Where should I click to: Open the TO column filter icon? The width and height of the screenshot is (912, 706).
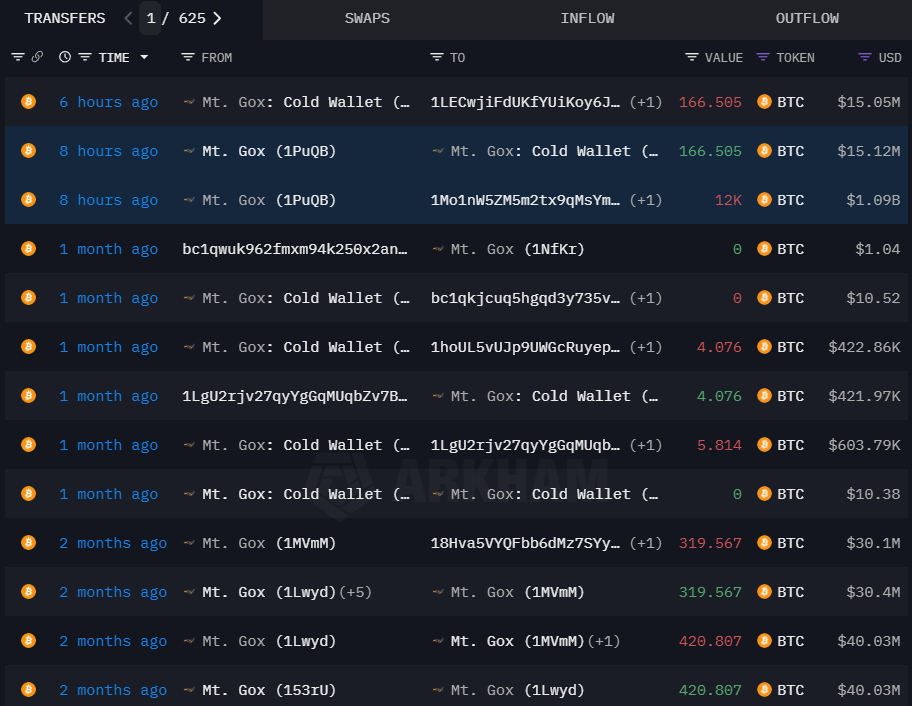click(437, 57)
